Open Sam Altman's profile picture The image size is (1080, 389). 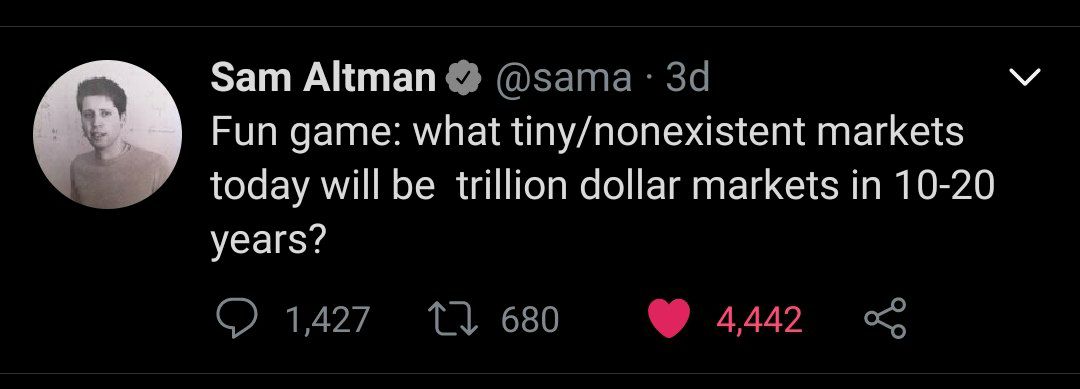107,134
